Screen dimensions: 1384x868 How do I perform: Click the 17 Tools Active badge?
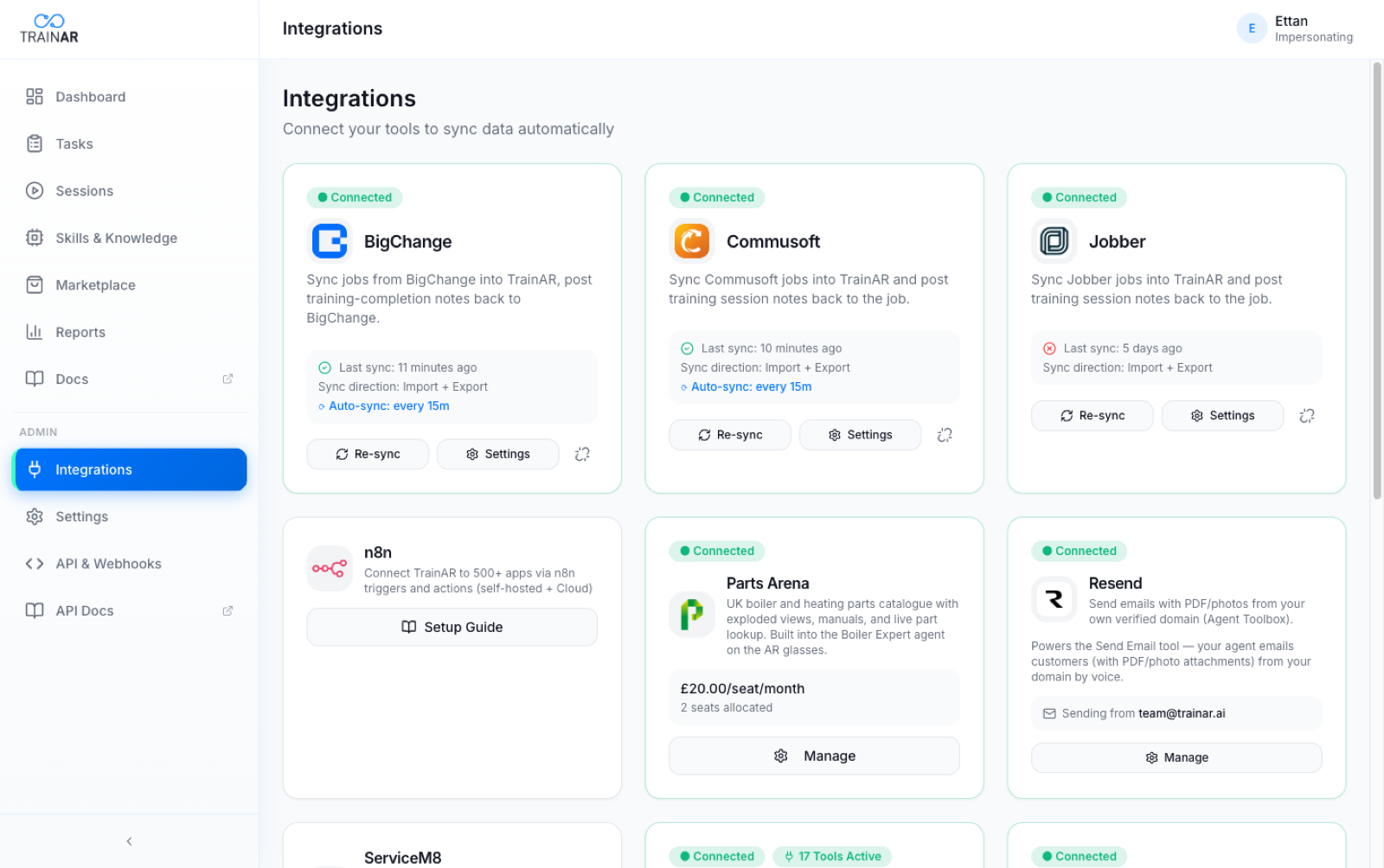(832, 857)
